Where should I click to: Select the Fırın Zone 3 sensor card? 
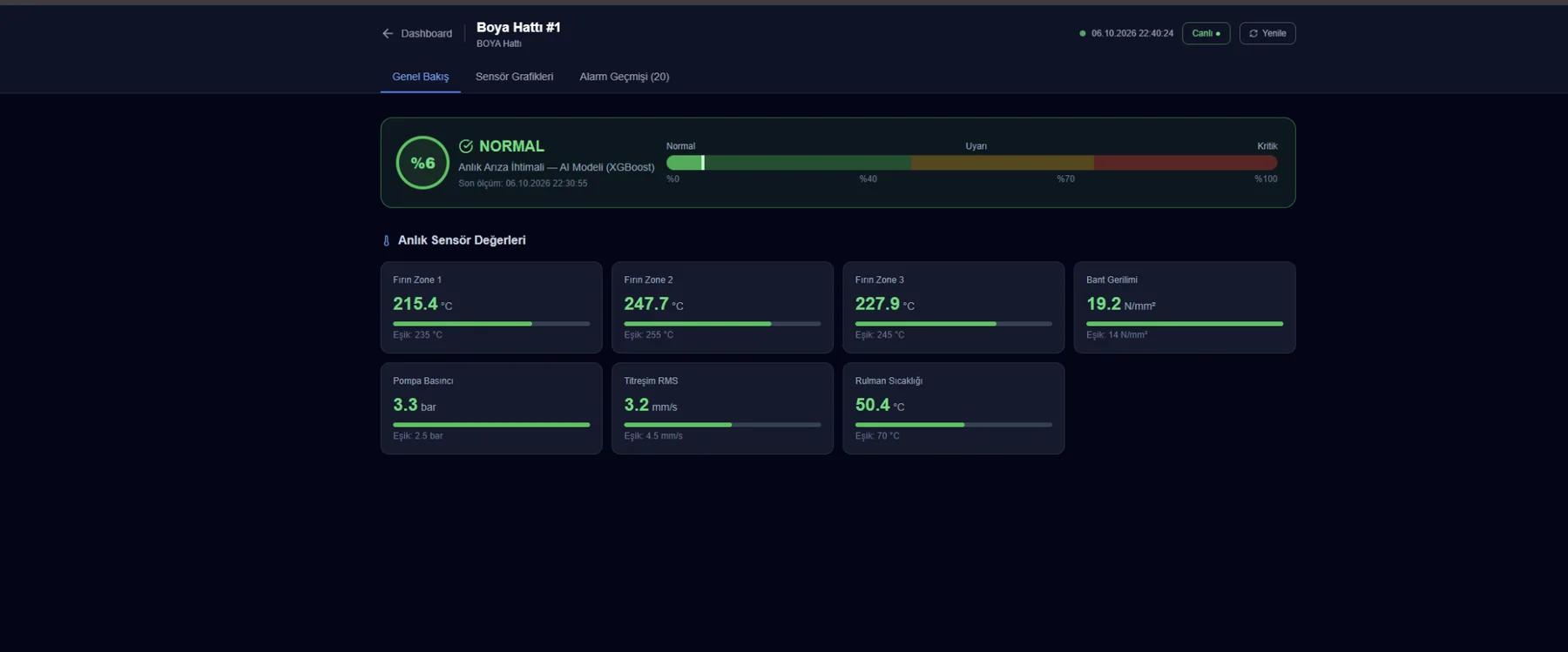pyautogui.click(x=953, y=307)
